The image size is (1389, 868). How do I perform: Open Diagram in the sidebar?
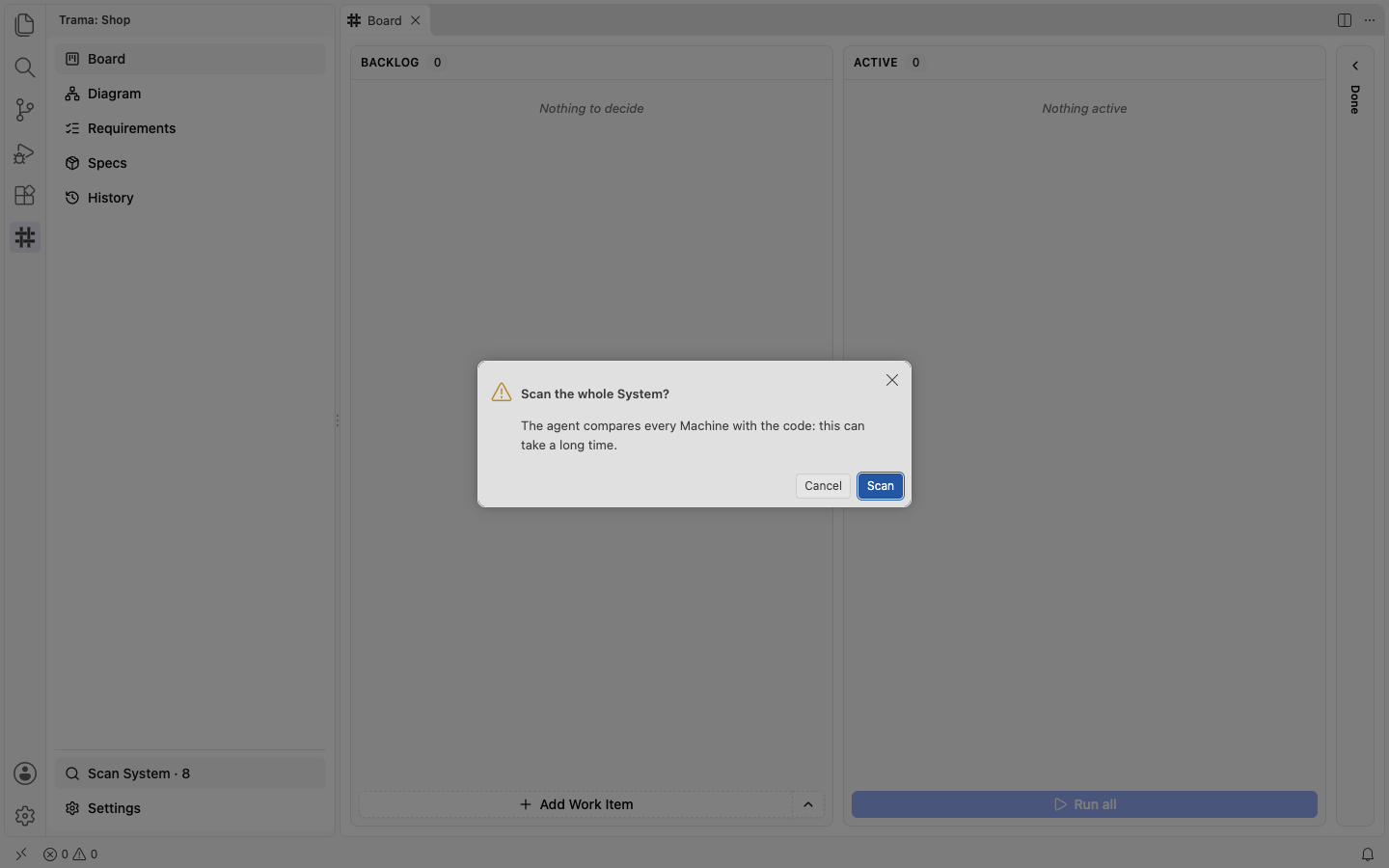tap(190, 94)
